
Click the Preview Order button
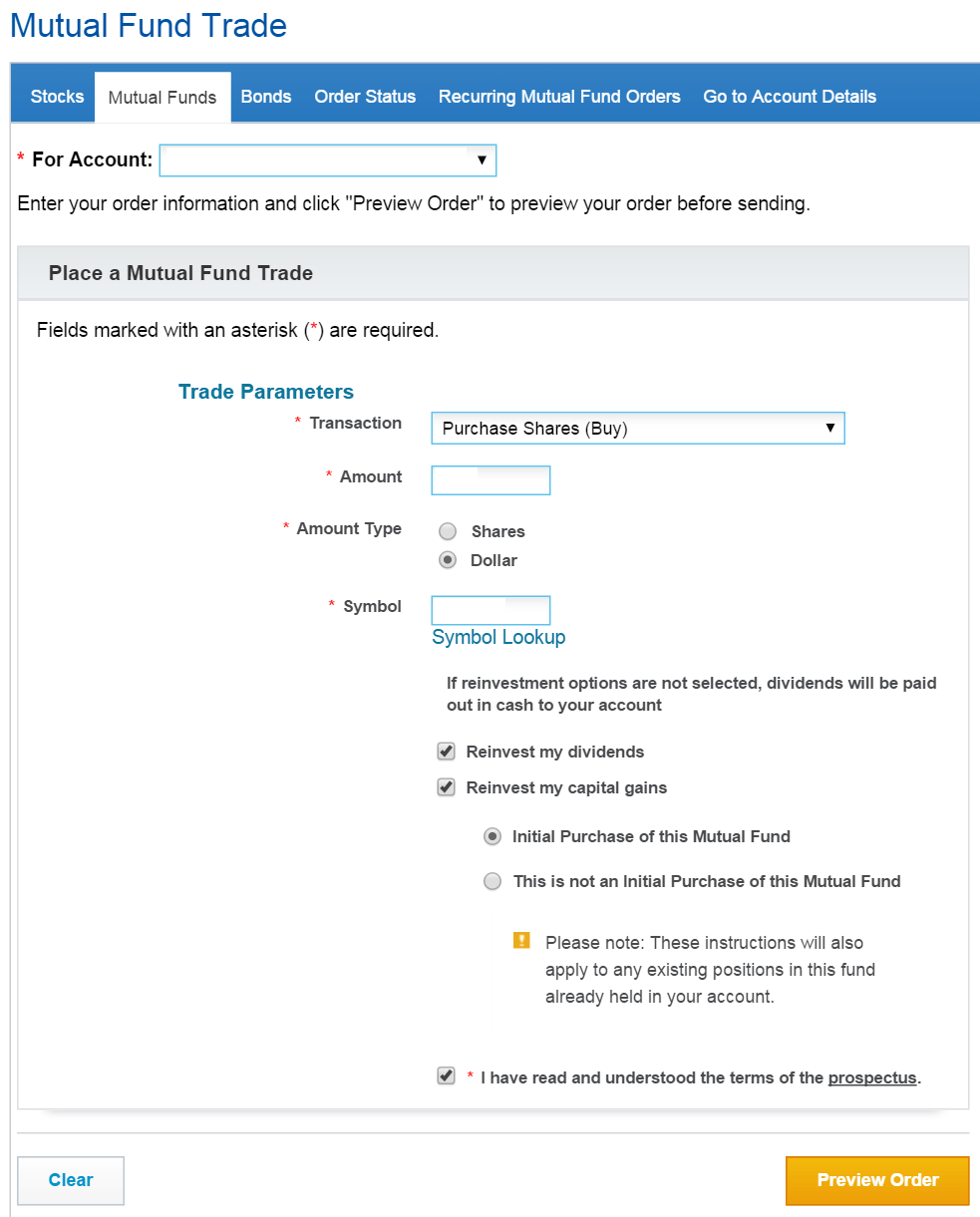pyautogui.click(x=877, y=1180)
